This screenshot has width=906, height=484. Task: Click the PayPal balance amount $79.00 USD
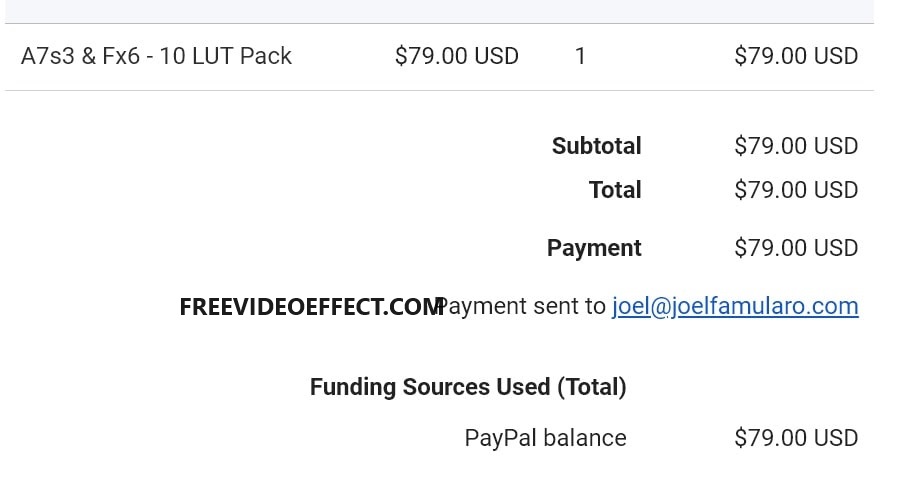tap(795, 438)
